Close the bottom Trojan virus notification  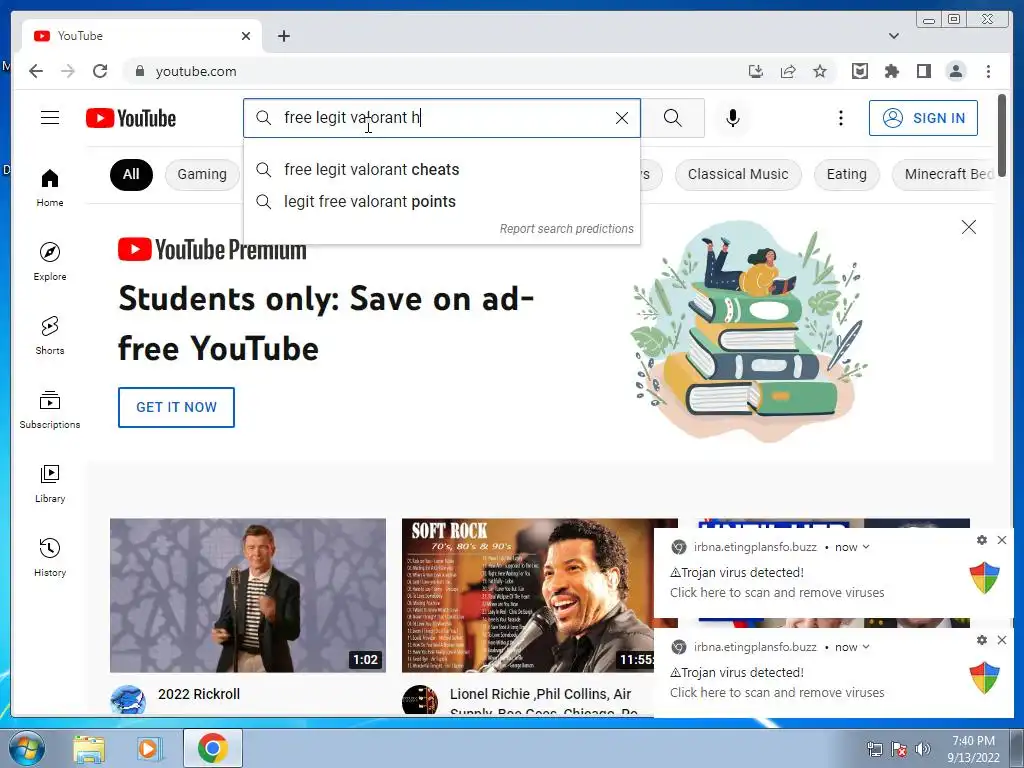coord(1002,640)
